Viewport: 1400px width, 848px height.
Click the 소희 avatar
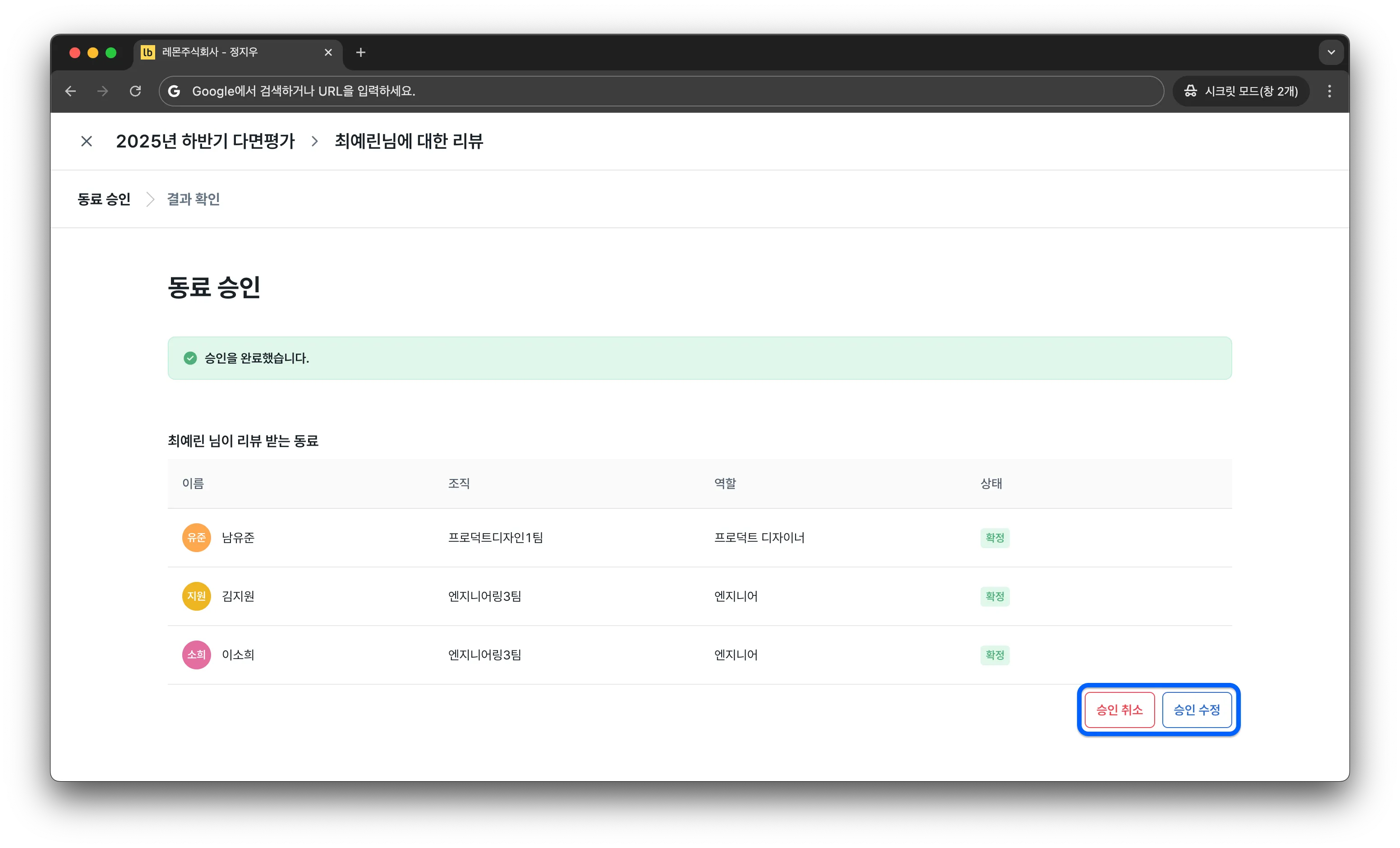tap(197, 654)
